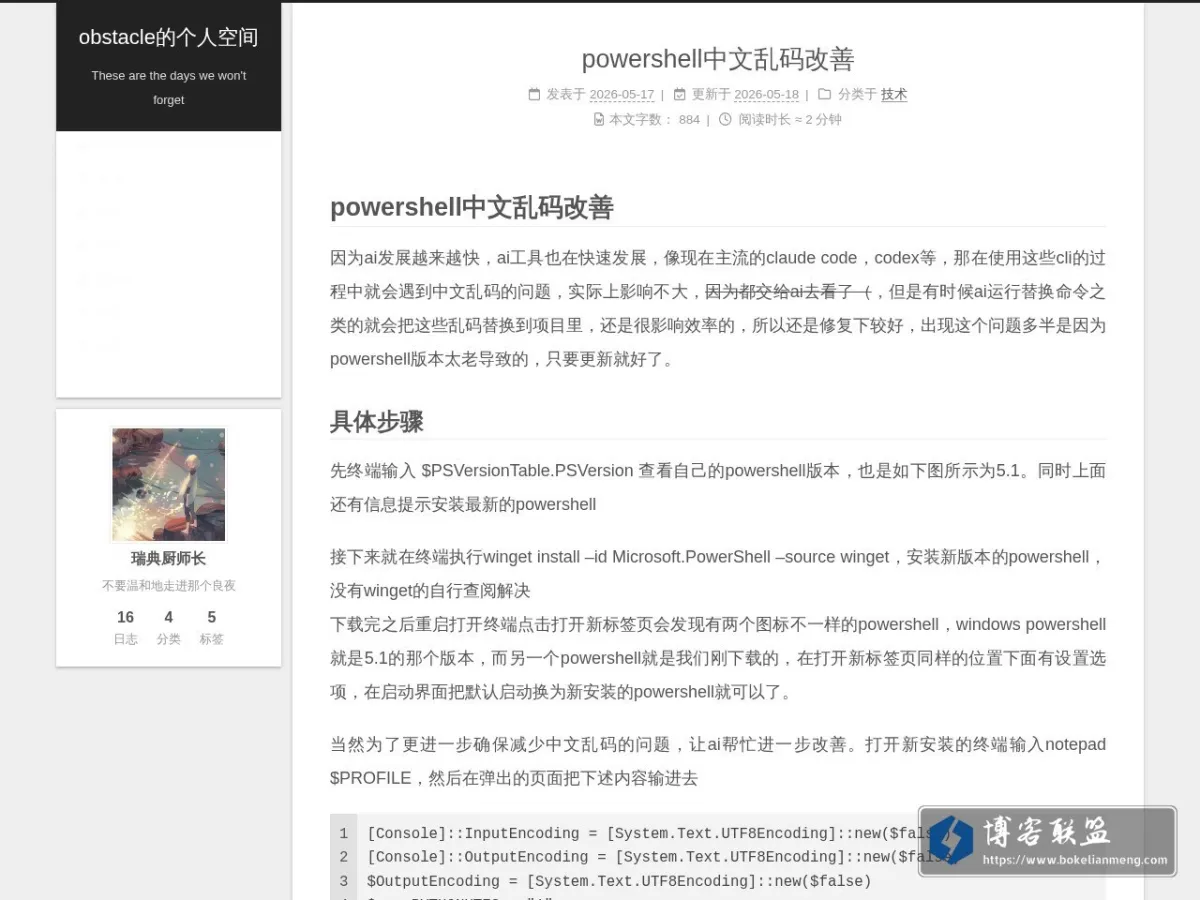Screen dimensions: 1200x900
Task: Click the document icon beside 本文字数
Action: 599,119
